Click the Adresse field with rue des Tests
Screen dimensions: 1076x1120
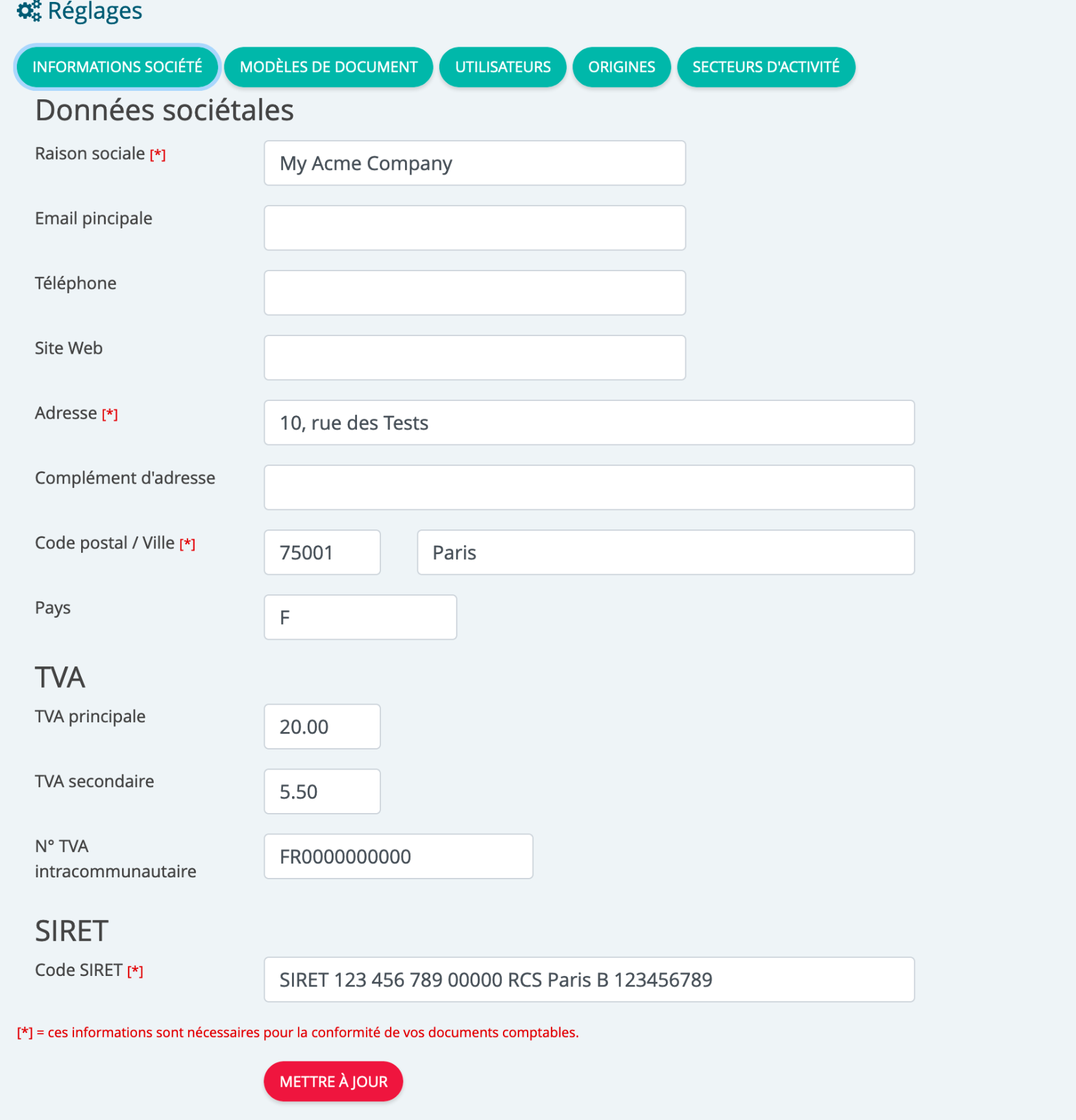point(589,422)
